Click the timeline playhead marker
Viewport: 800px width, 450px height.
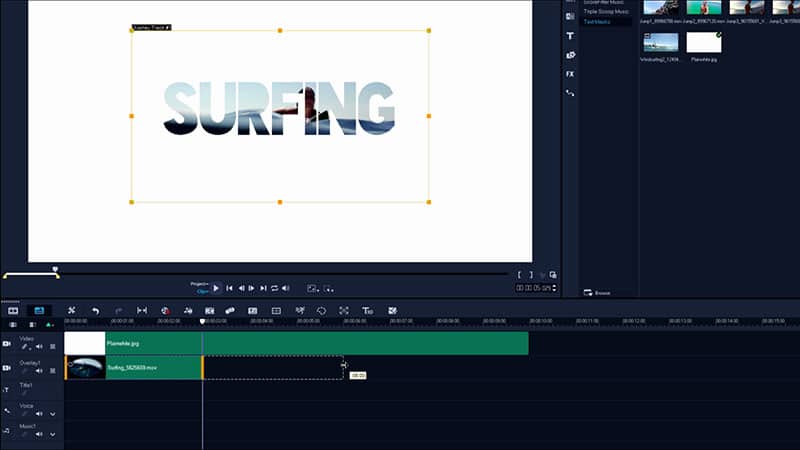click(203, 321)
